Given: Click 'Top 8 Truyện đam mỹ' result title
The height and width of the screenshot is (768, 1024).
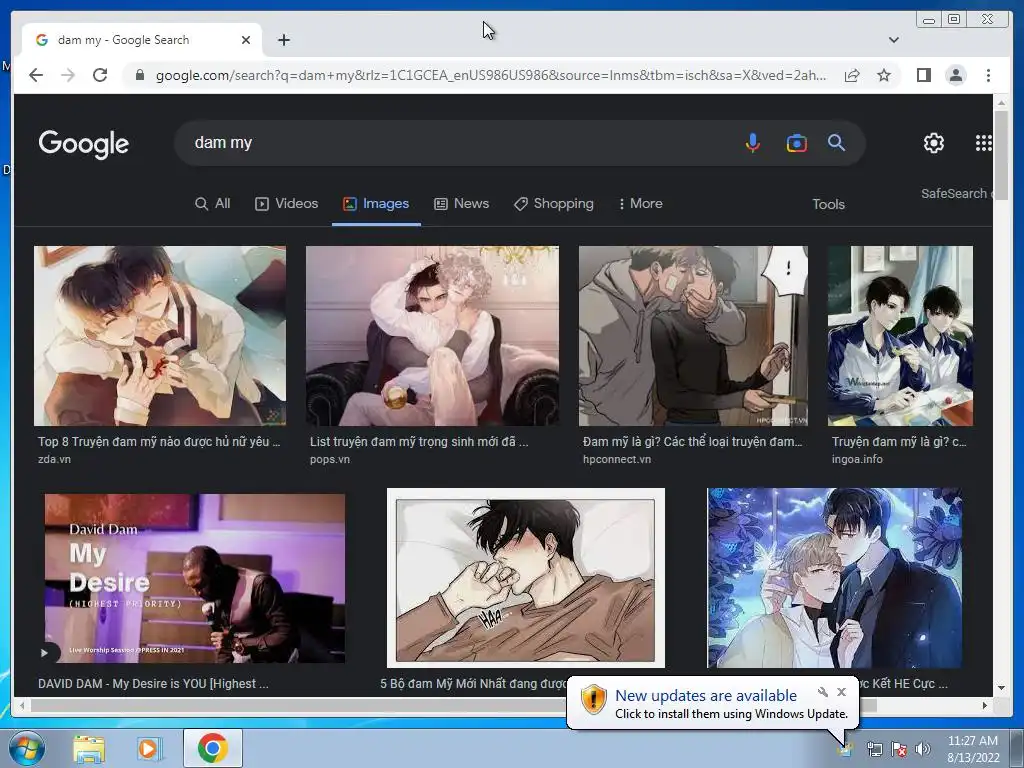Looking at the screenshot, I should coord(159,441).
